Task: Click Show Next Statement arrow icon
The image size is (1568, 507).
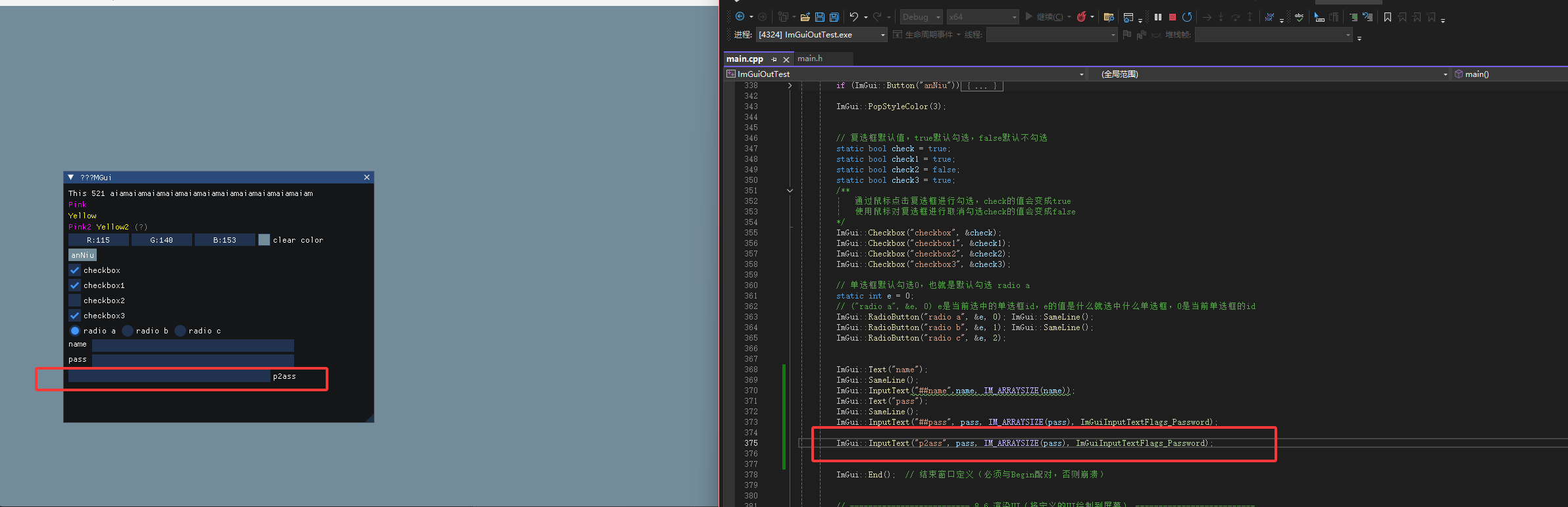Action: point(1207,17)
